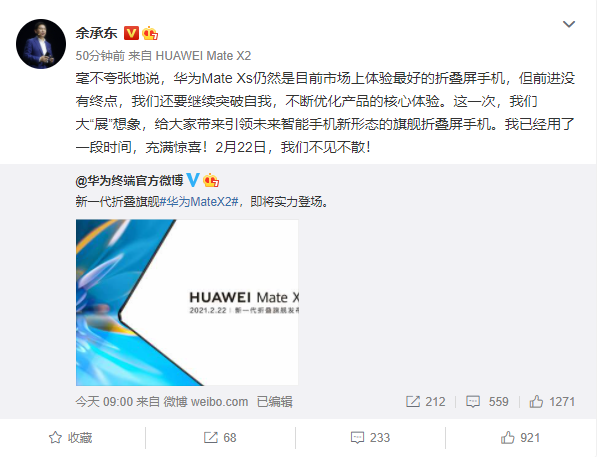
Task: Open the HUAWEI Mate X2 device source link
Action: click(203, 56)
